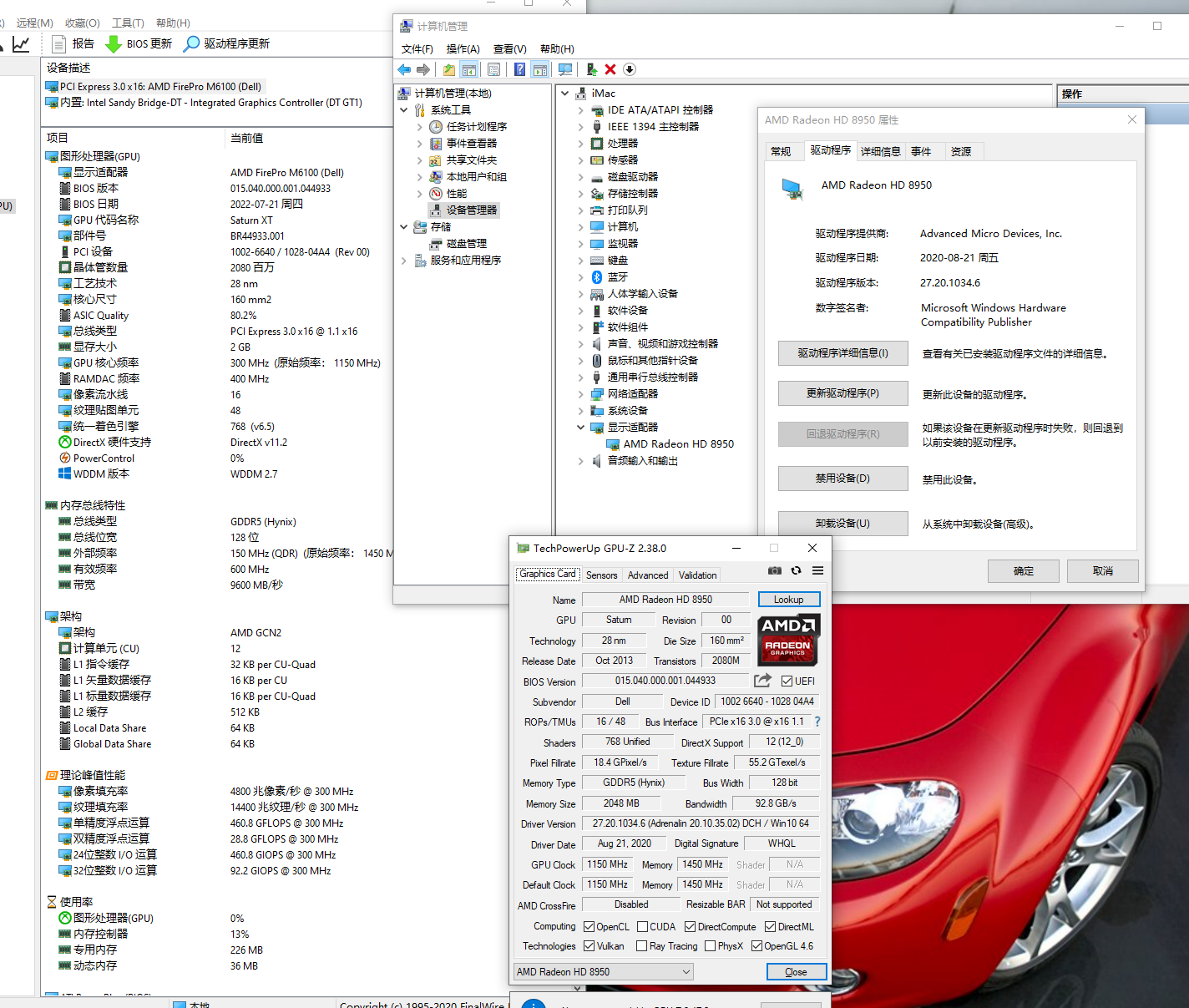Click the back arrow in Computer Management toolbar

point(405,69)
